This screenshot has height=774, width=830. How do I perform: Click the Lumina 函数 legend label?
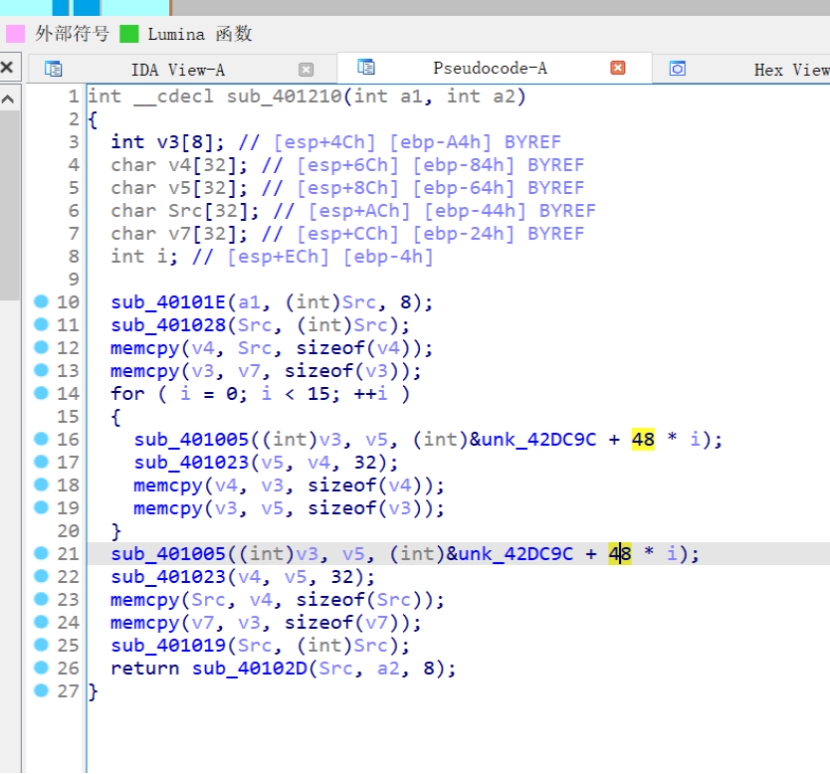click(200, 34)
